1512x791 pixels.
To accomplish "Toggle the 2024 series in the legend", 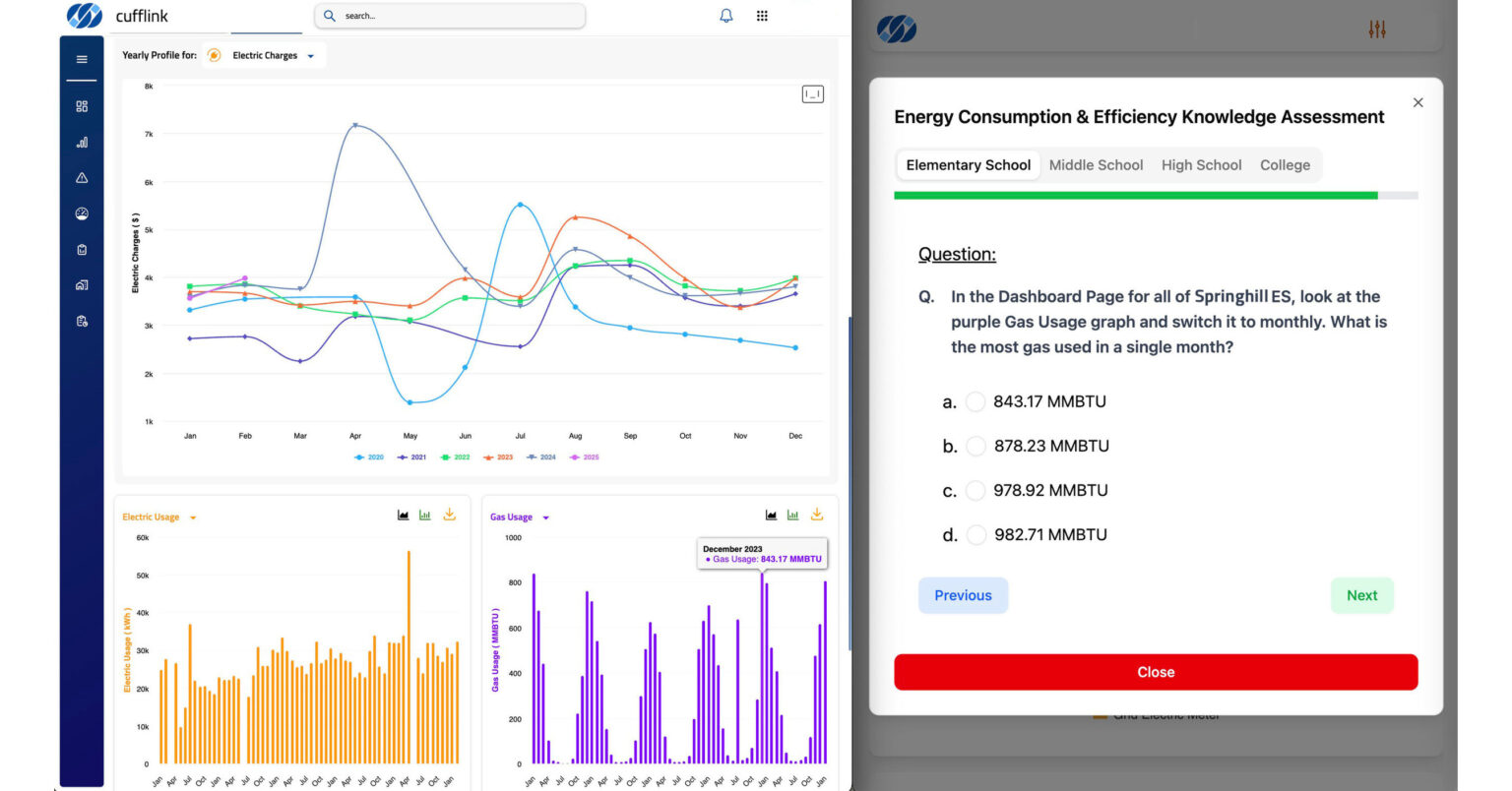I will click(541, 457).
